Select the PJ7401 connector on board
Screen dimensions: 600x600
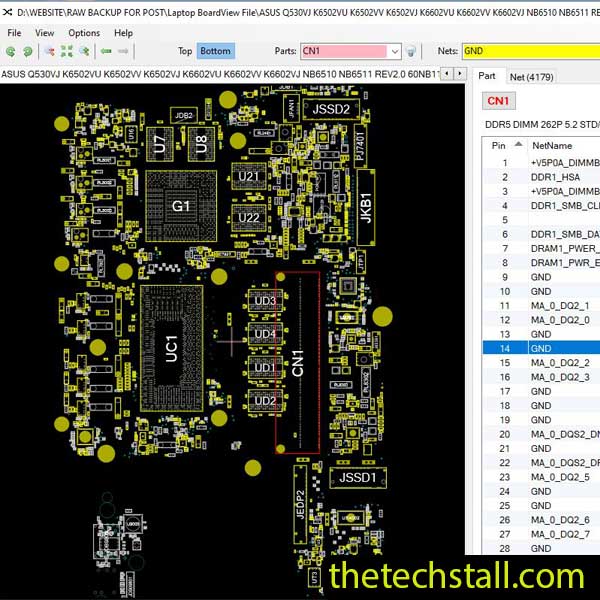(360, 146)
